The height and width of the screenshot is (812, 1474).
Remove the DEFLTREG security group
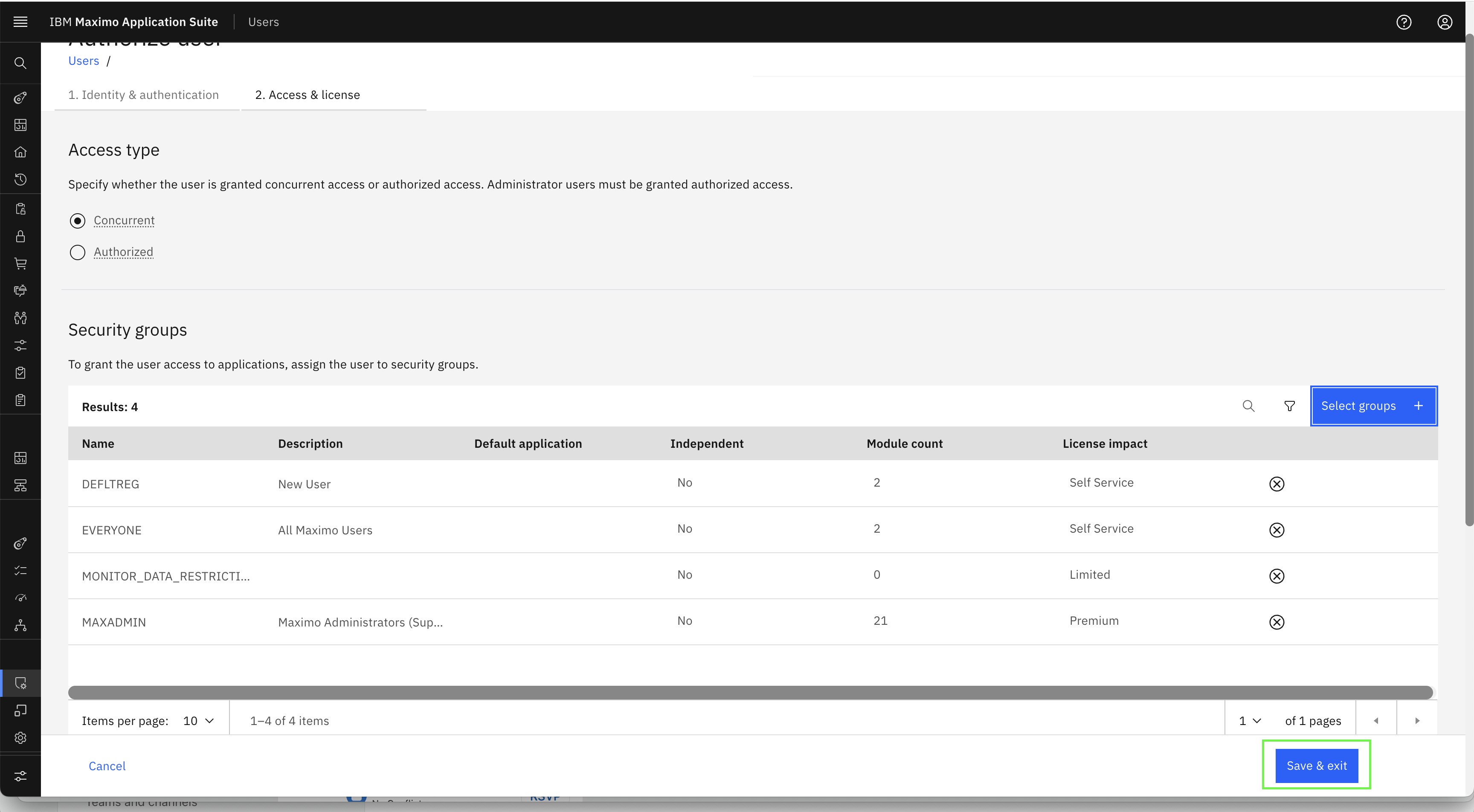[1277, 484]
